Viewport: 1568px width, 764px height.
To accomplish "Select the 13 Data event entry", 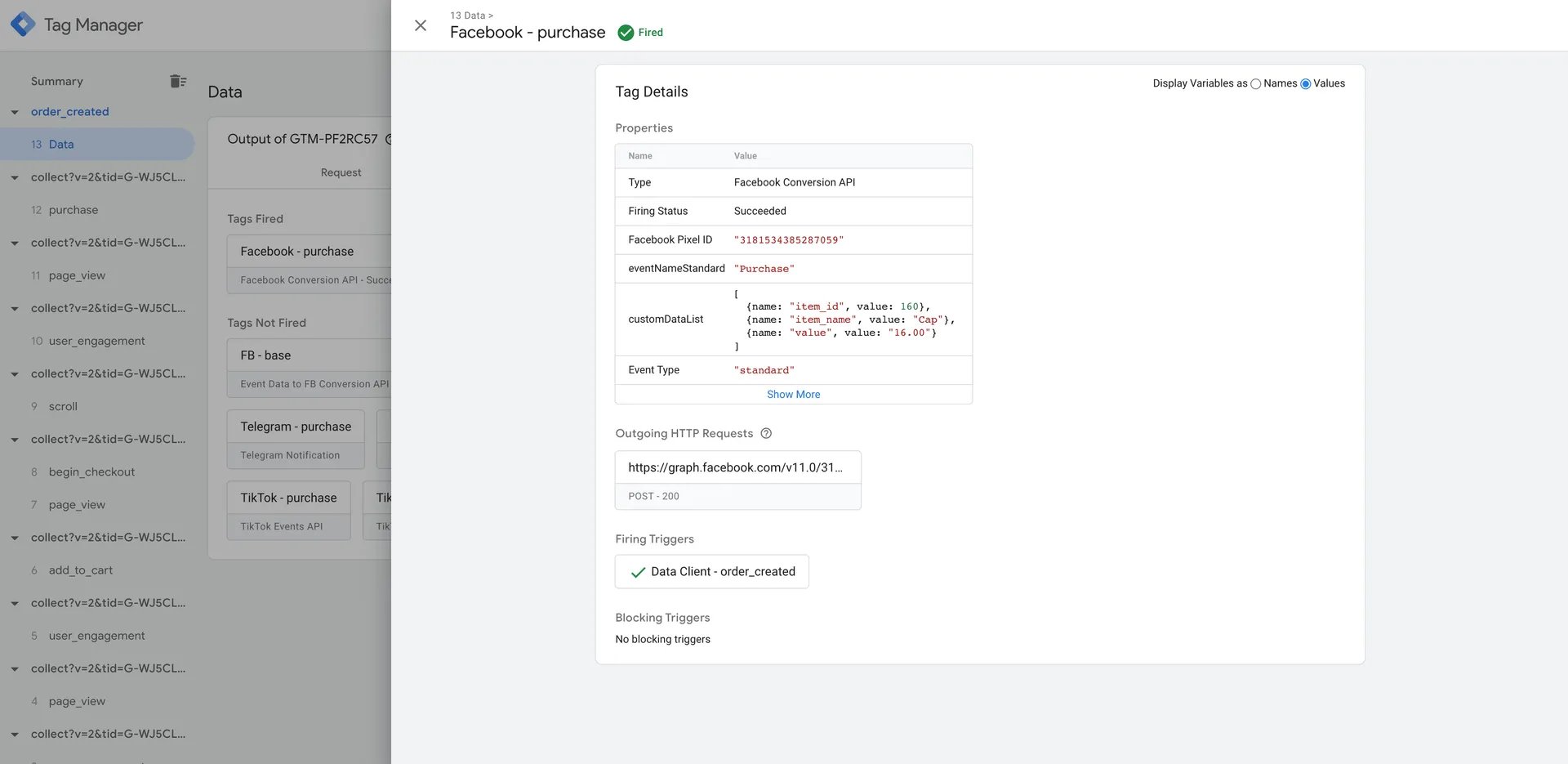I will (97, 144).
